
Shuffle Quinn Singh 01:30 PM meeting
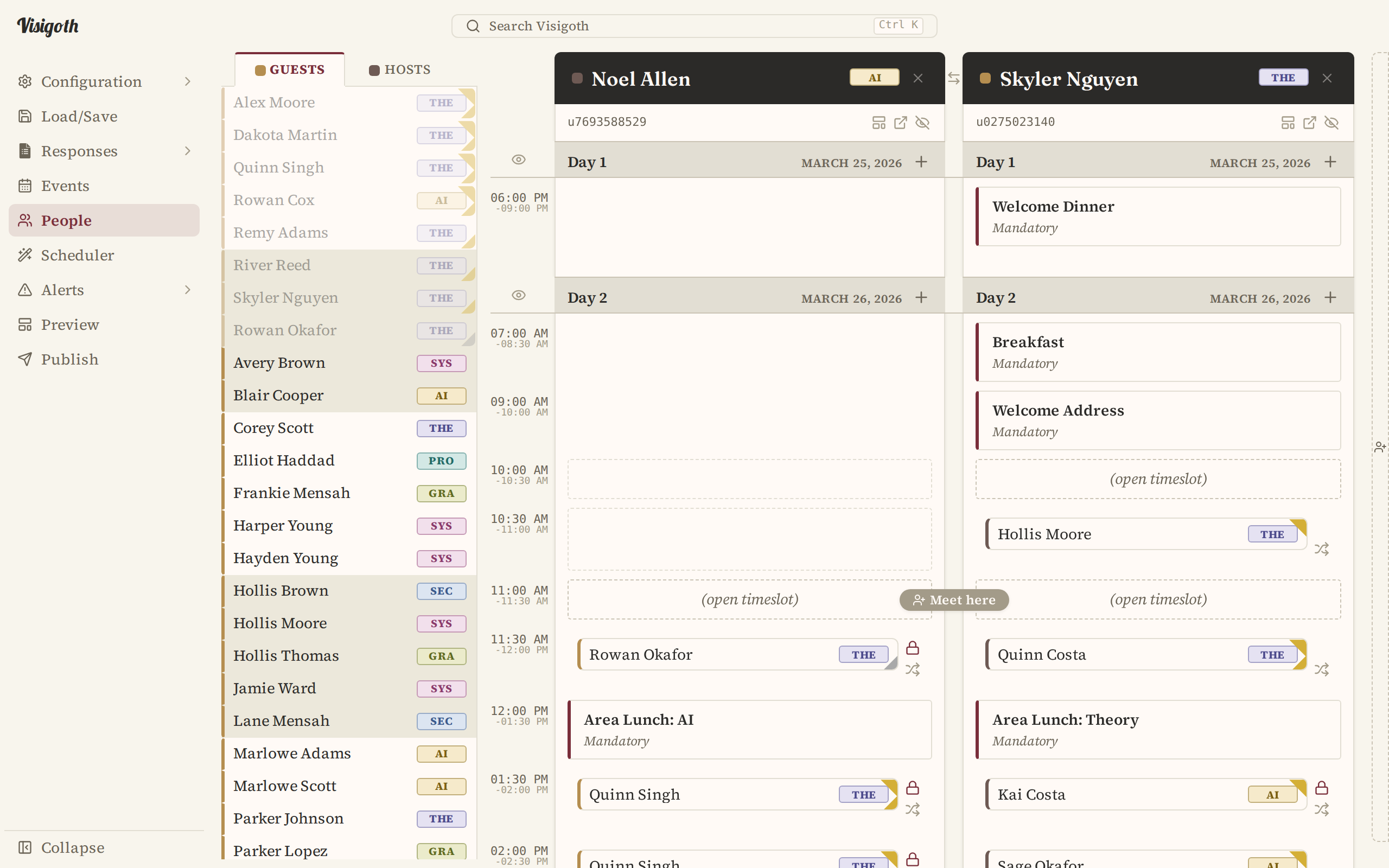click(913, 809)
